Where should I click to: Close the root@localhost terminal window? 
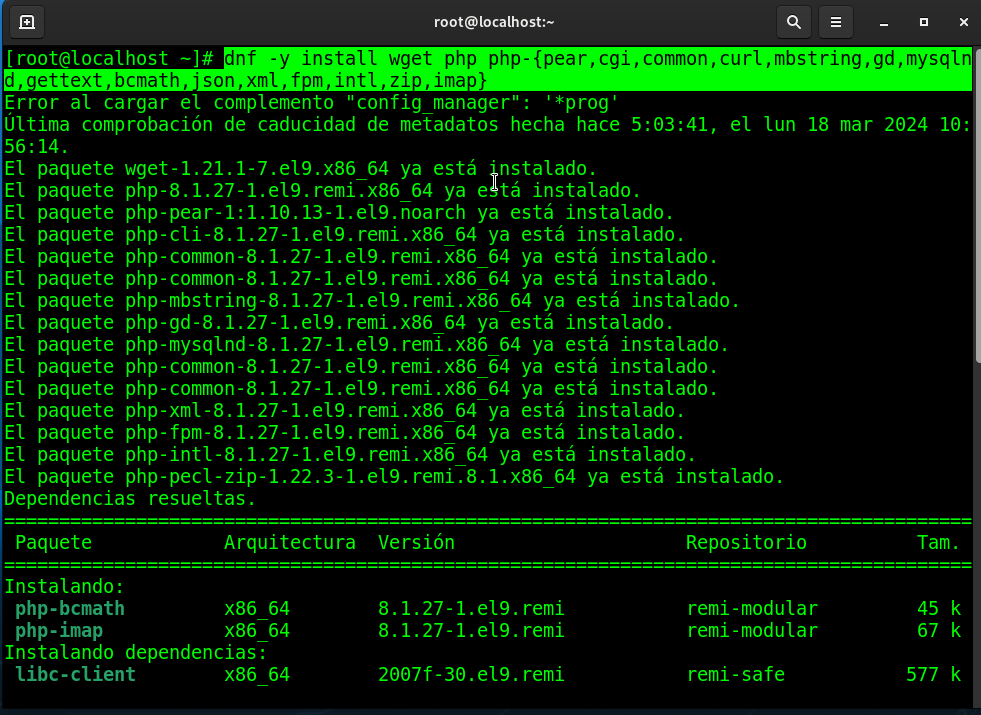click(x=959, y=21)
